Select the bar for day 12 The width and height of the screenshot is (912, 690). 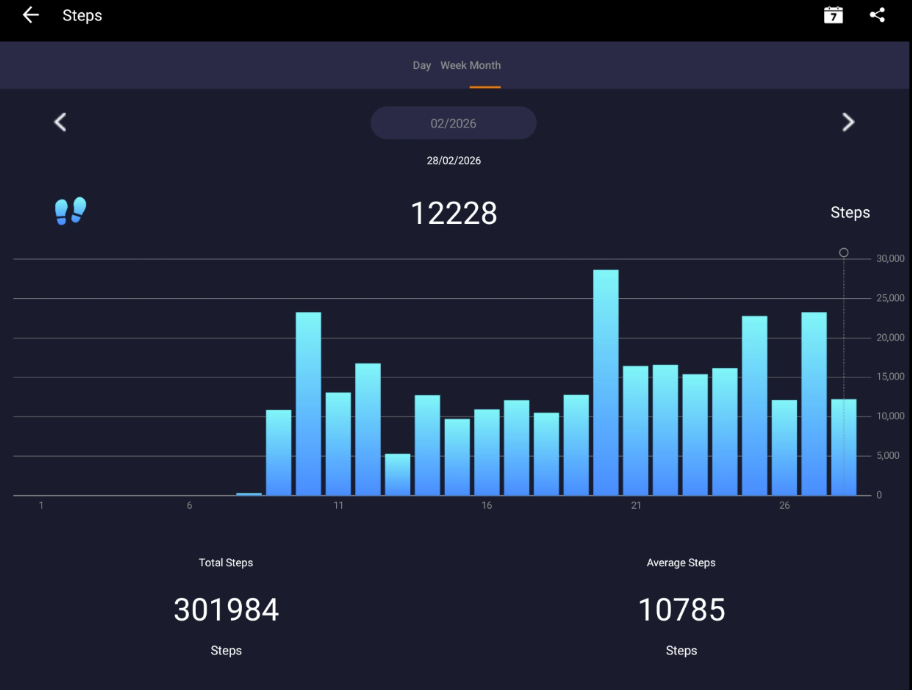coord(368,429)
